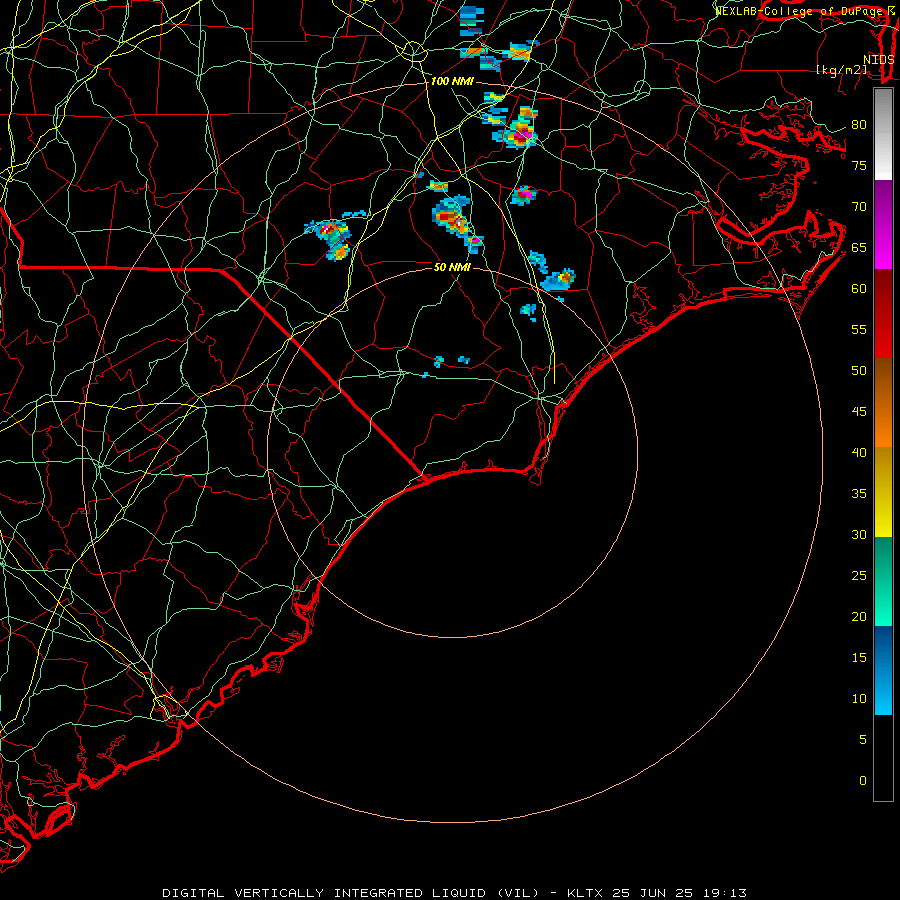Viewport: 900px width, 900px height.
Task: Click the legend value 5
Action: pyautogui.click(x=863, y=739)
